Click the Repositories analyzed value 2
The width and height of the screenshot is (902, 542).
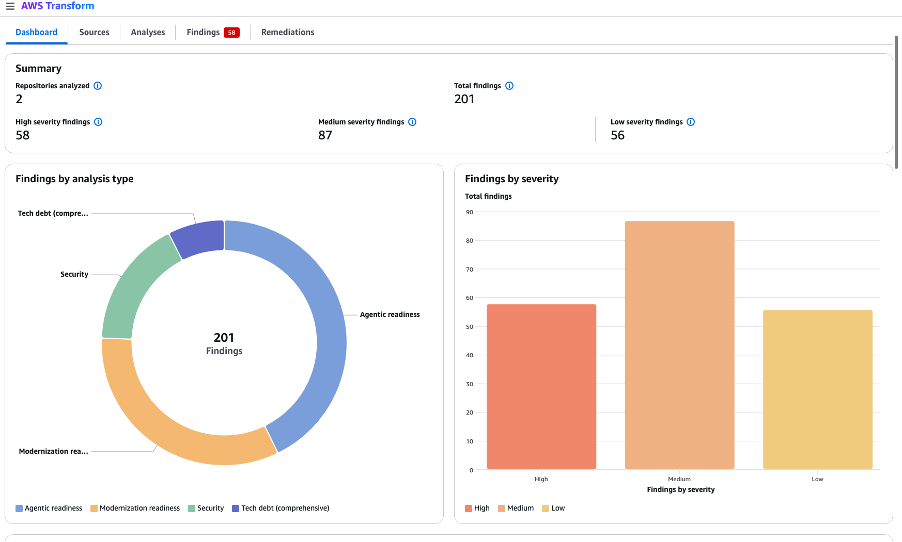click(x=19, y=99)
